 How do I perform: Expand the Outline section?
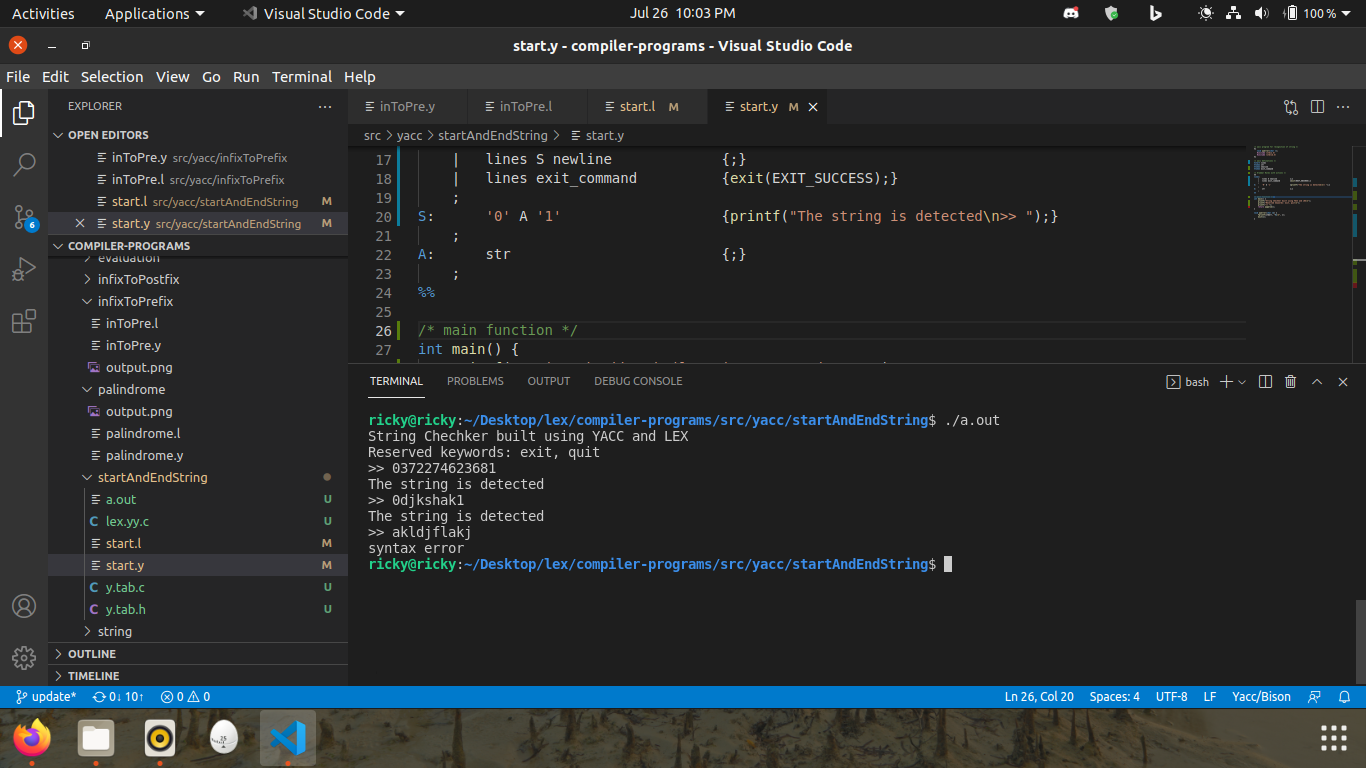(x=198, y=654)
